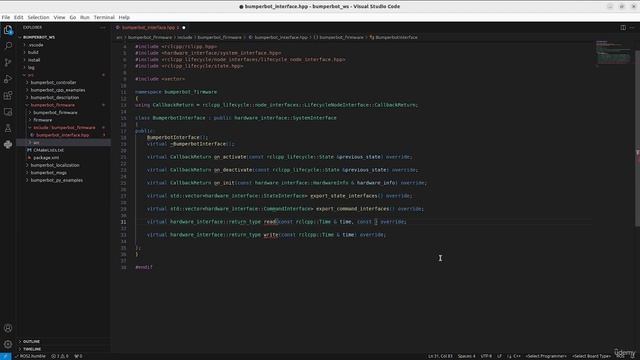Viewport: 640px width, 360px height.
Task: Click the Select Board Type status item
Action: pyautogui.click(x=591, y=356)
